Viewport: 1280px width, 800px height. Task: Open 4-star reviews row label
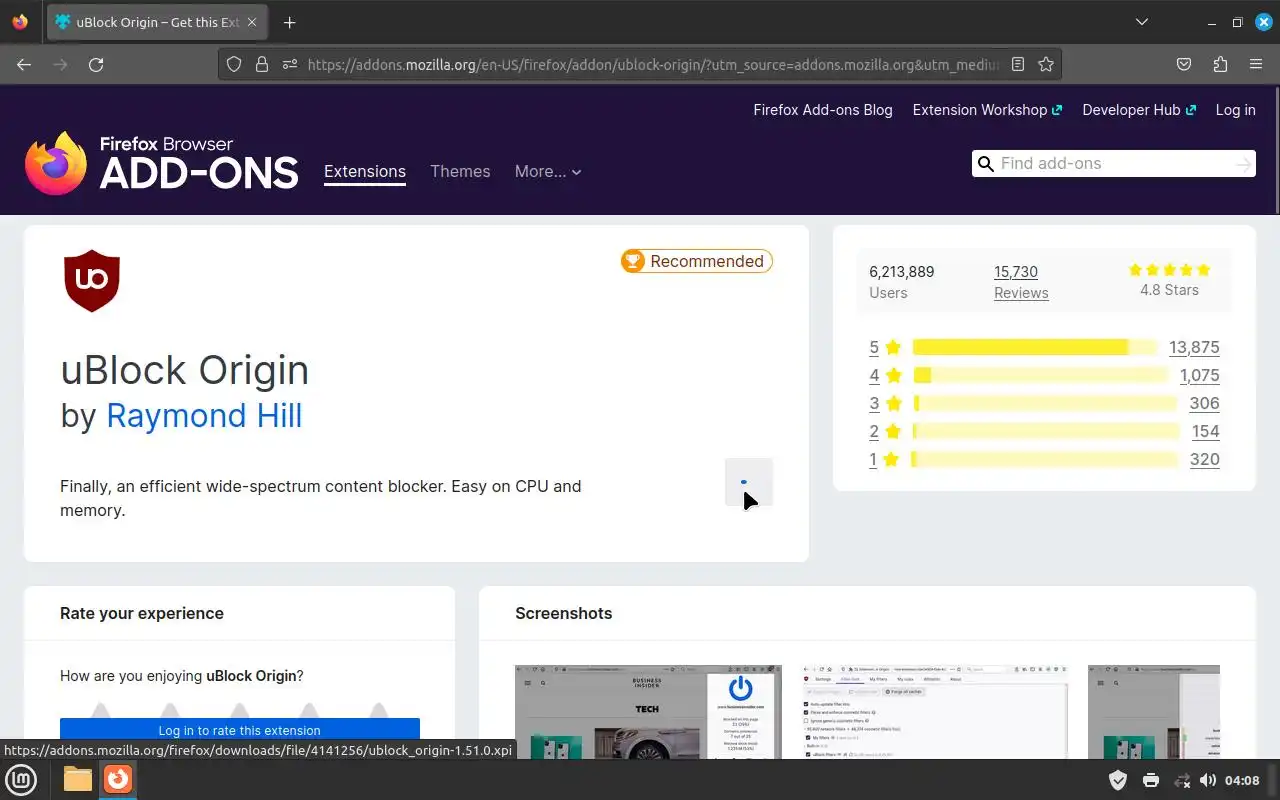click(x=885, y=375)
